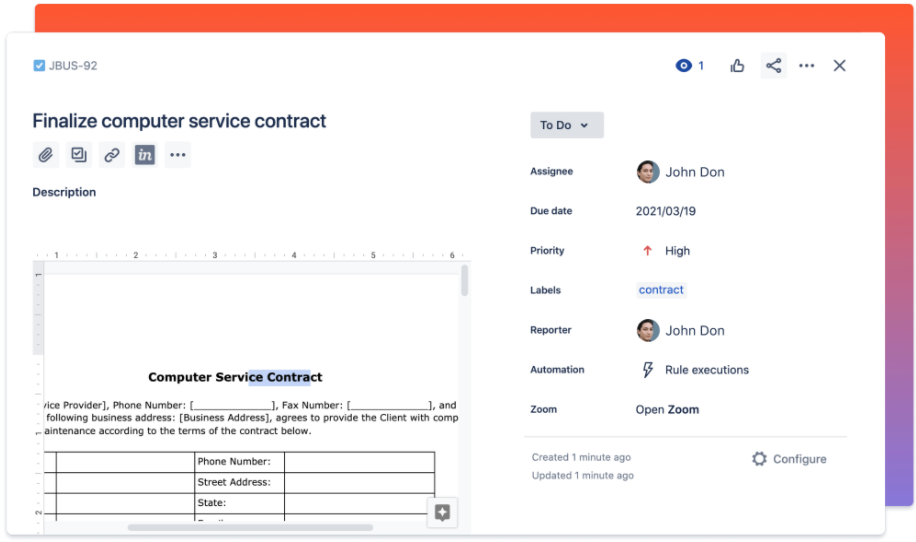
Task: Click the thumbs up vote icon
Action: tap(738, 66)
